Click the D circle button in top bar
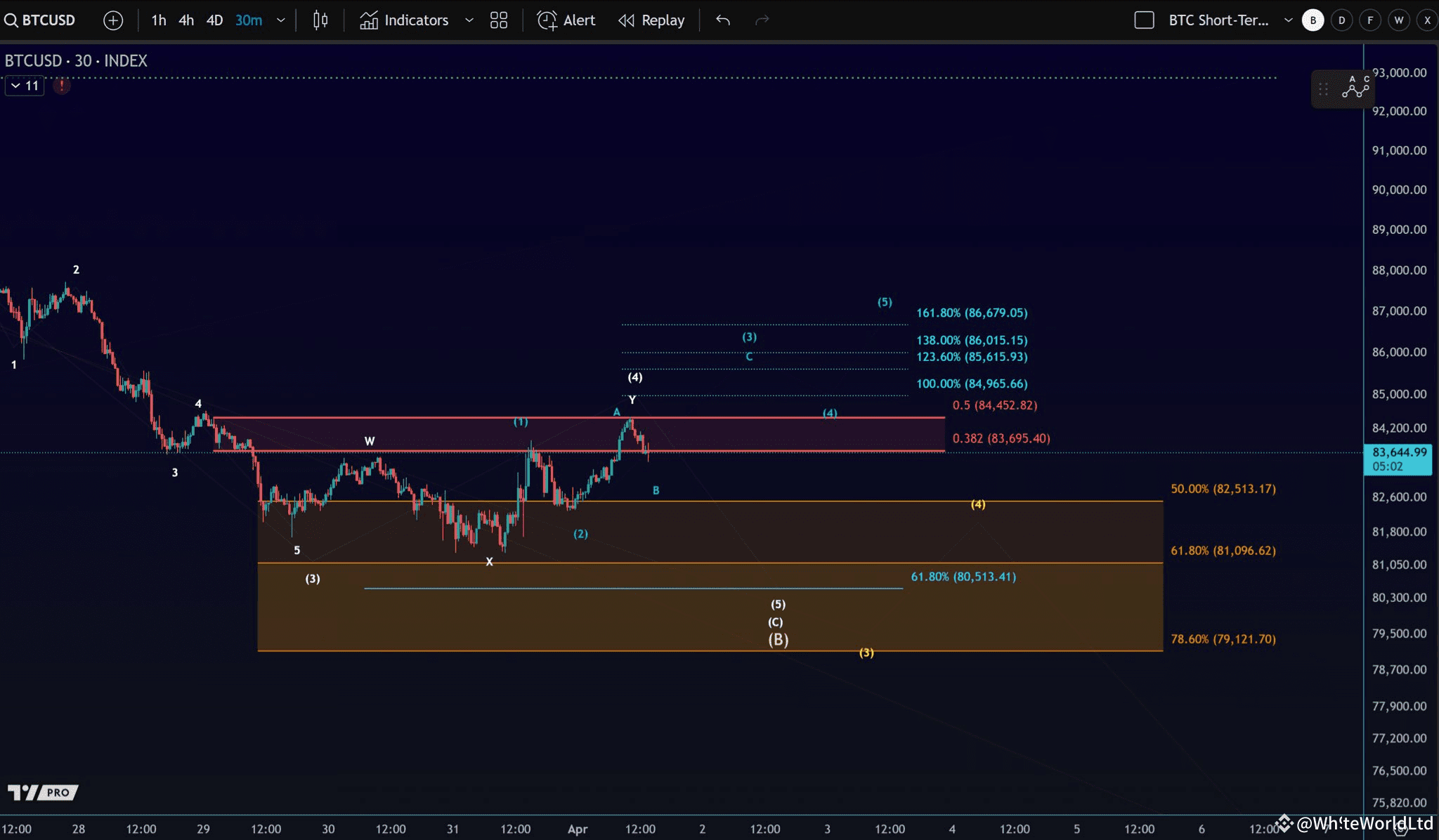The height and width of the screenshot is (840, 1439). (1342, 20)
